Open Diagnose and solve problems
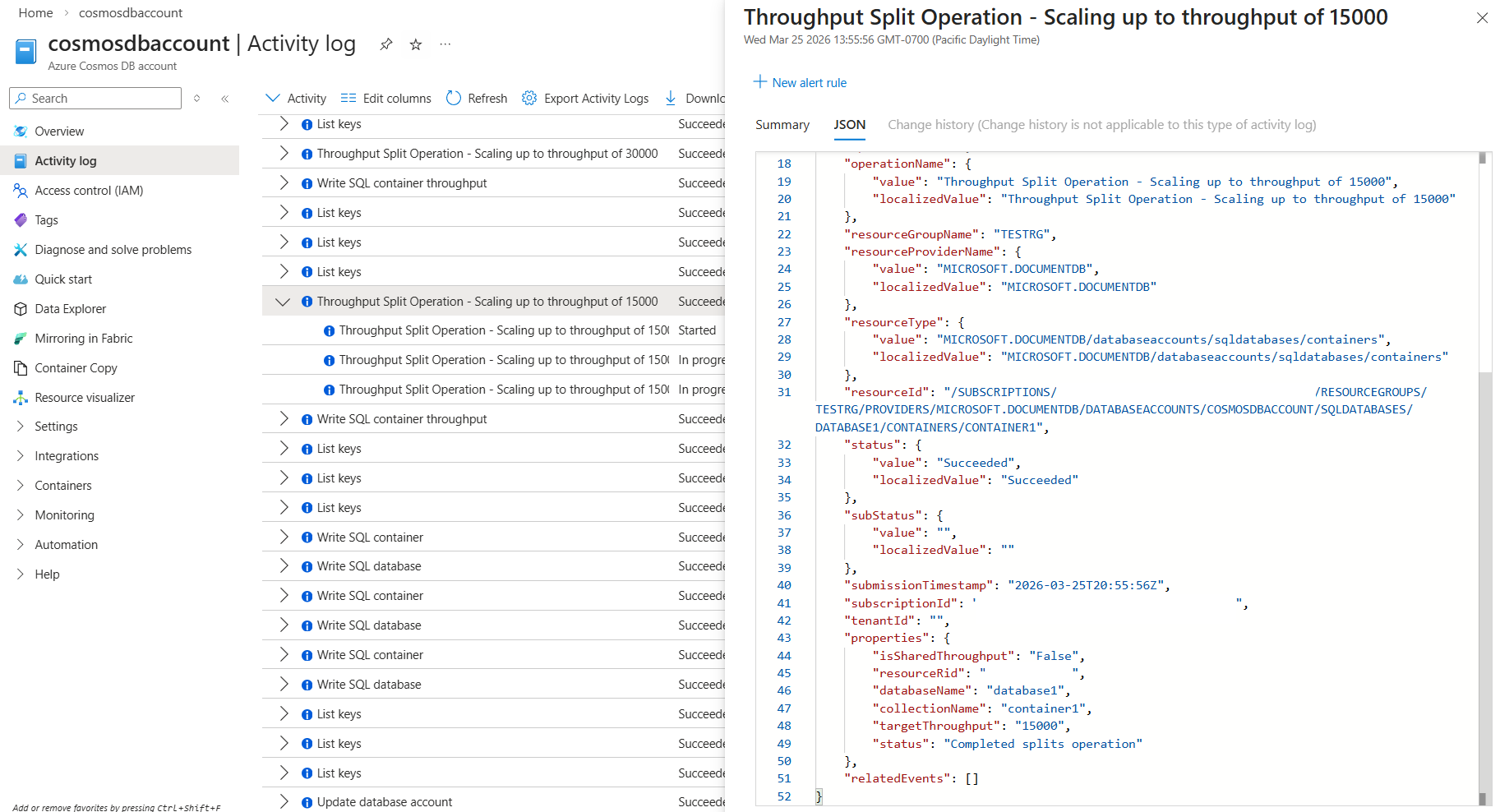This screenshot has width=1500, height=812. click(113, 250)
